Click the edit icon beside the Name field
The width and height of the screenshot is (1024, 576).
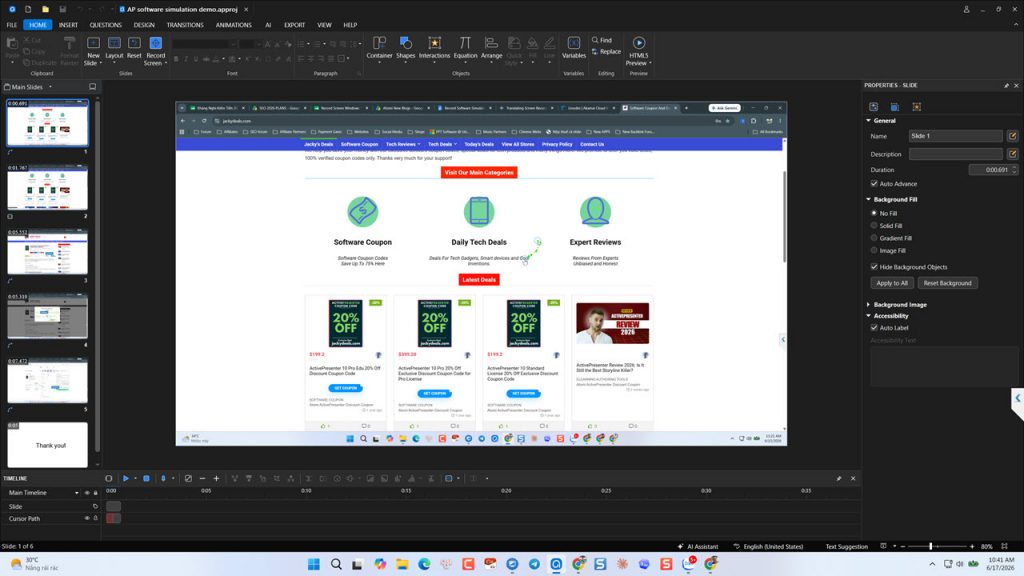(1012, 136)
